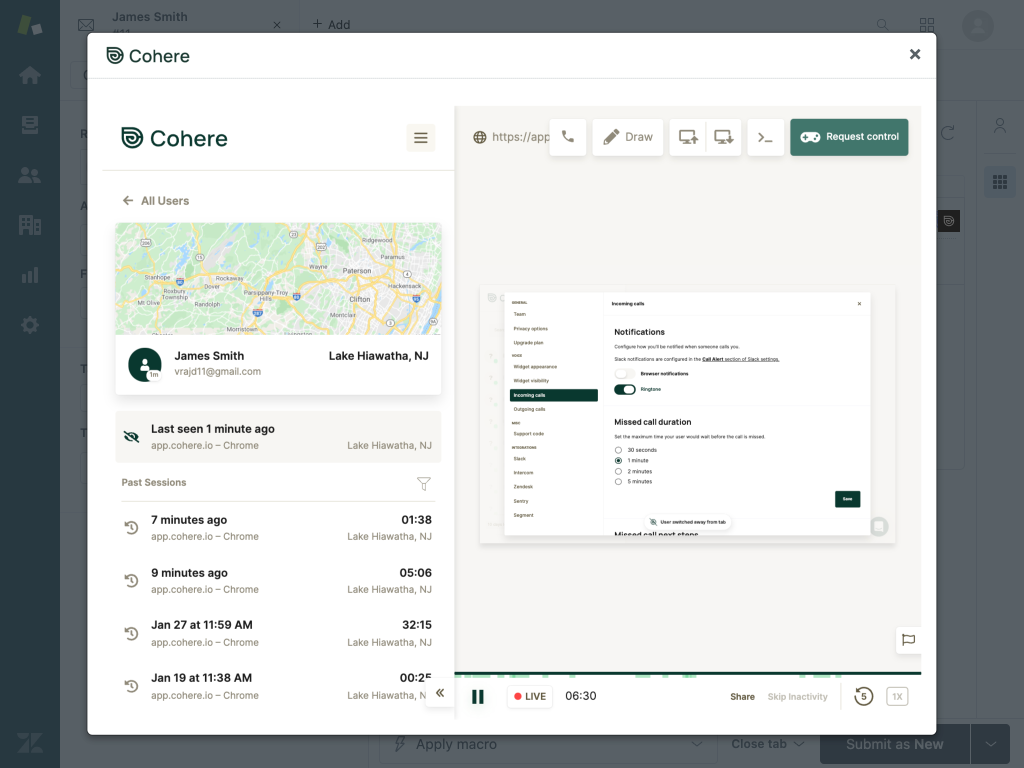This screenshot has height=768, width=1024.
Task: Click the flag icon in the session viewer
Action: [x=909, y=641]
